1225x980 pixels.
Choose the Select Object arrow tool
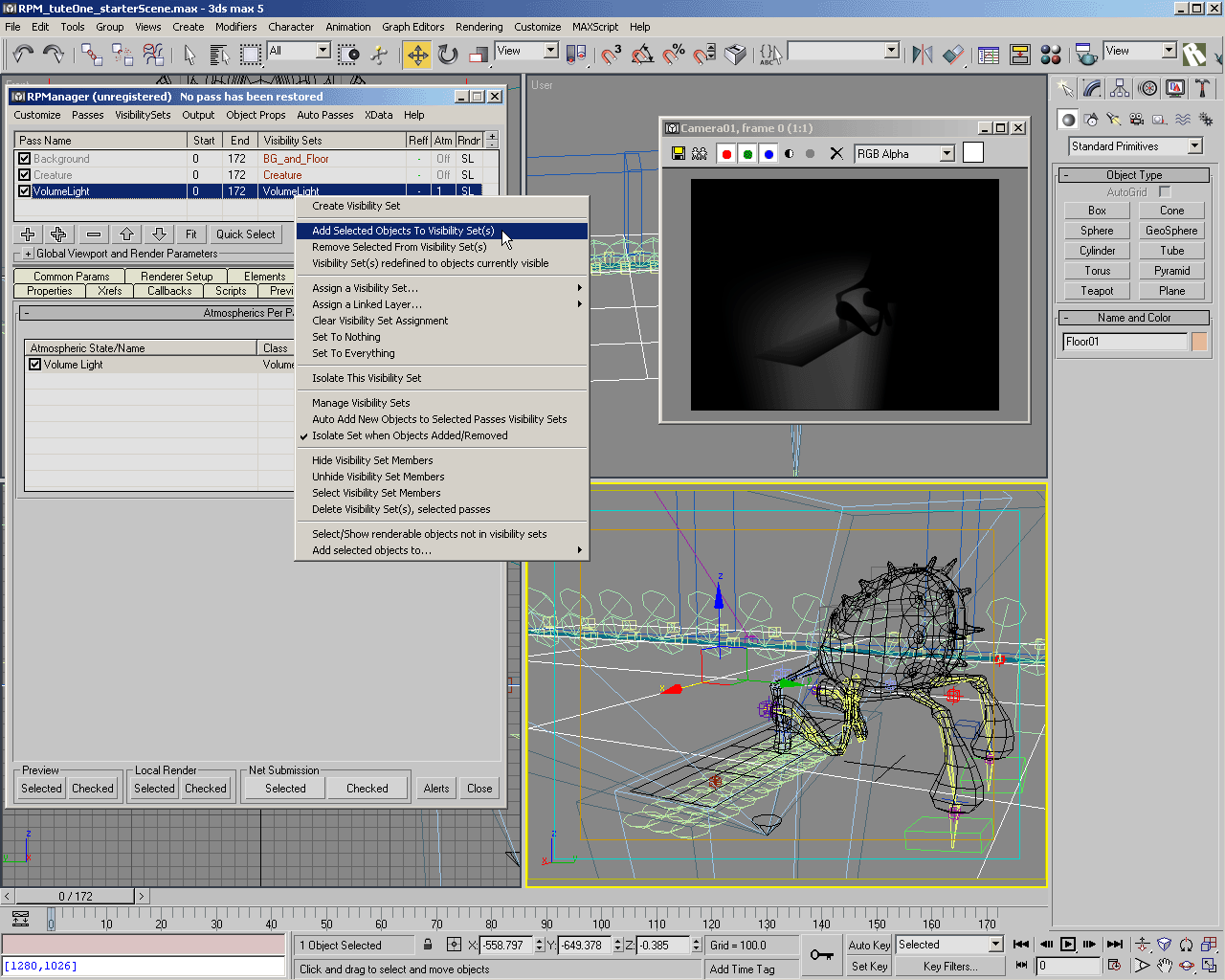coord(189,54)
